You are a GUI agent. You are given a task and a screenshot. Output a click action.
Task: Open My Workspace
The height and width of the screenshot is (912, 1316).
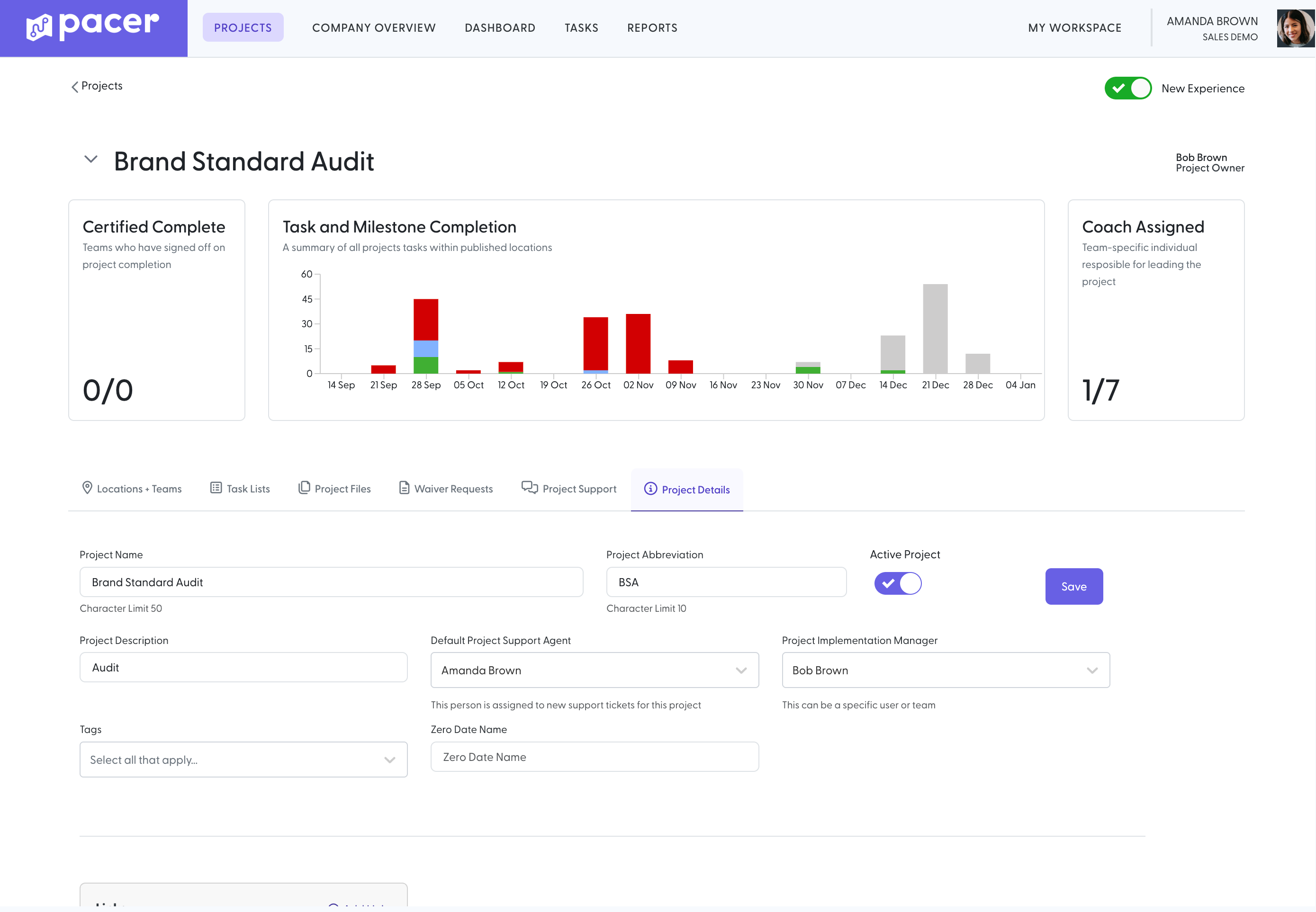coord(1075,27)
